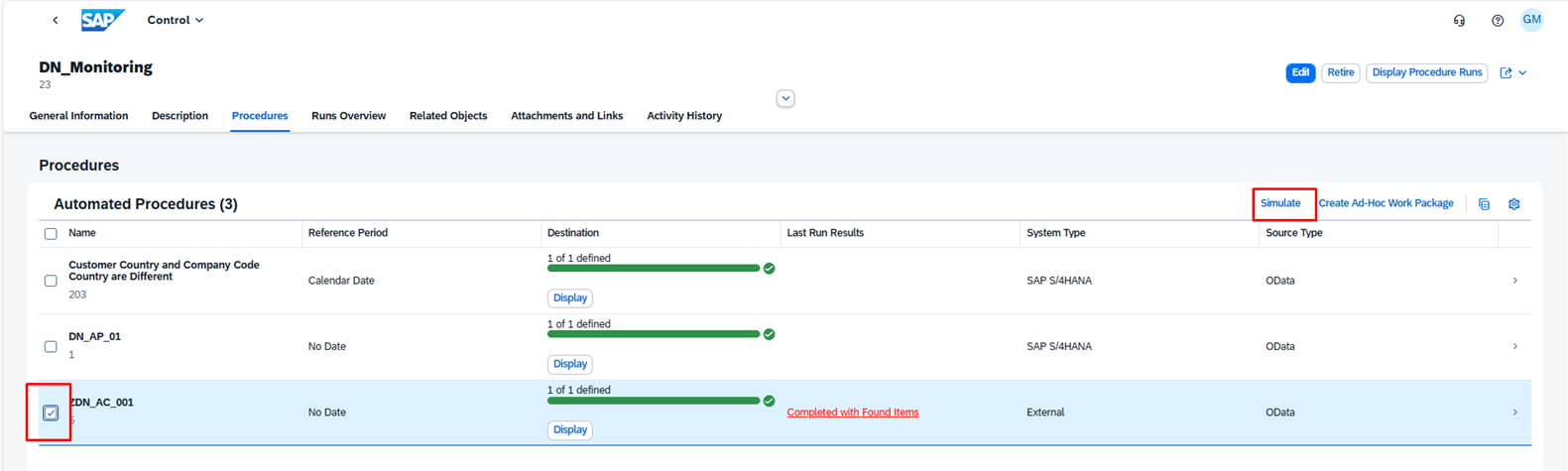Switch to the Activity History tab
Image resolution: width=1568 pixels, height=471 pixels.
pyautogui.click(x=683, y=116)
